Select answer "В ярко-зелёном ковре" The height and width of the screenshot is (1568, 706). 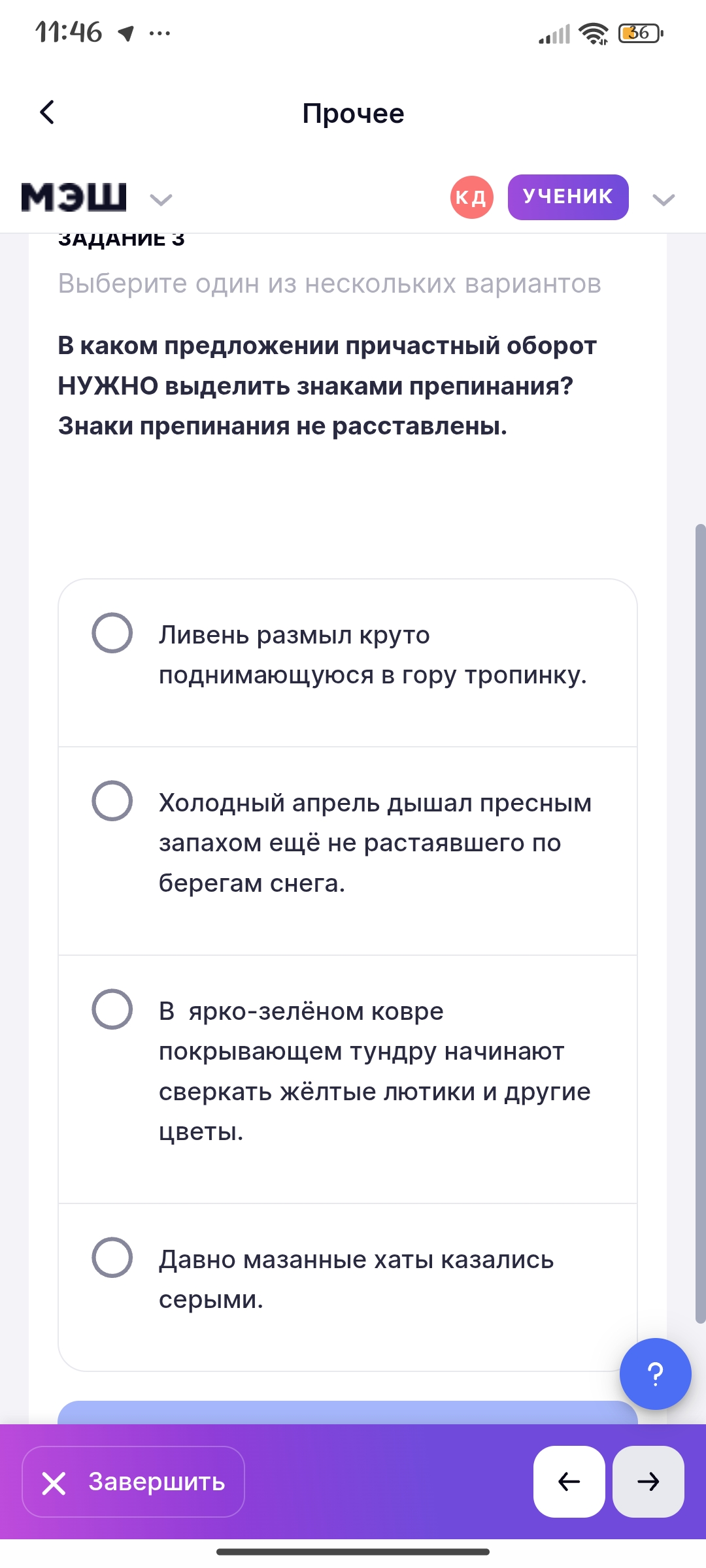112,1009
